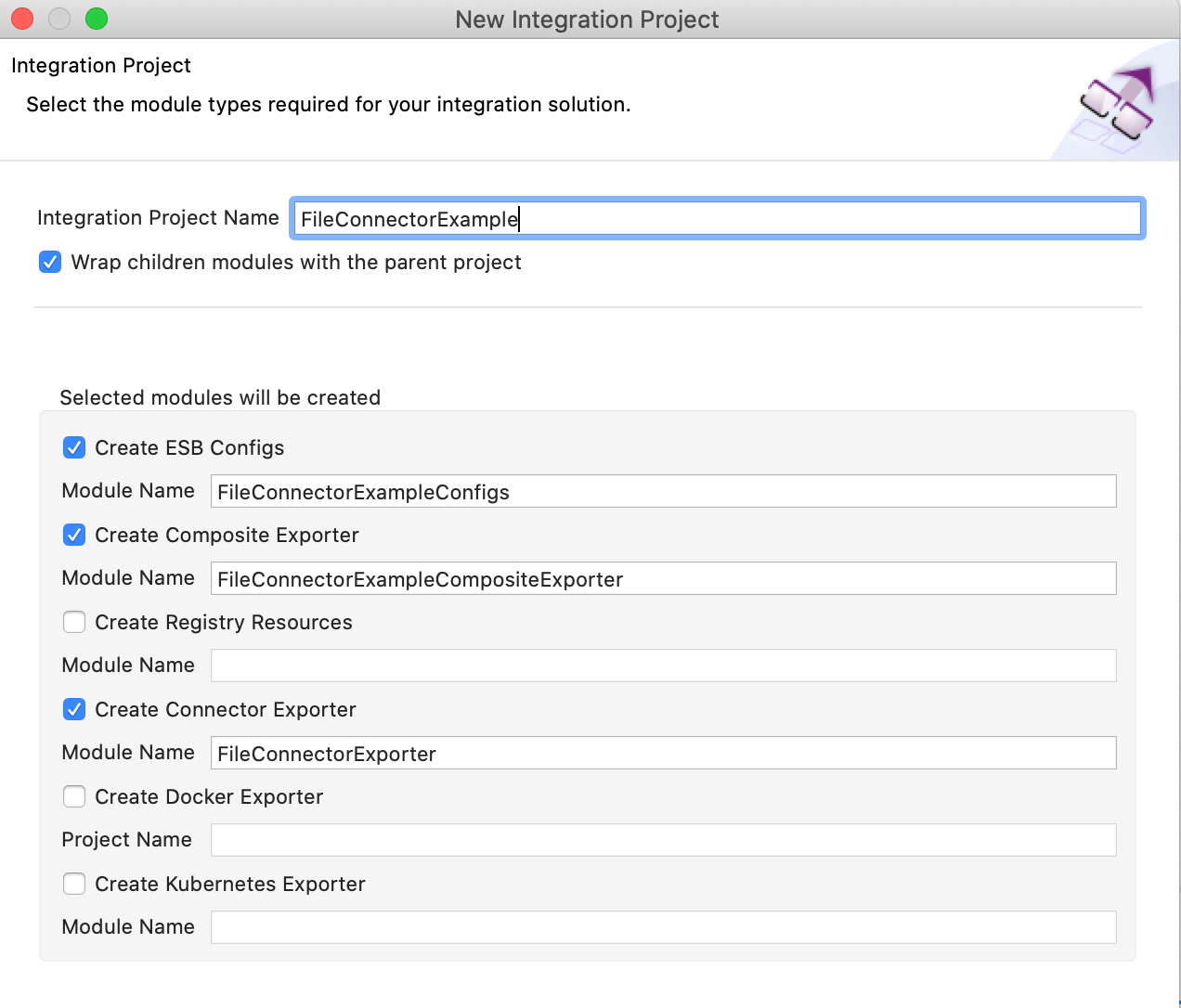Image resolution: width=1181 pixels, height=1008 pixels.
Task: Toggle the Create Connector Exporter checkbox
Action: coord(74,710)
